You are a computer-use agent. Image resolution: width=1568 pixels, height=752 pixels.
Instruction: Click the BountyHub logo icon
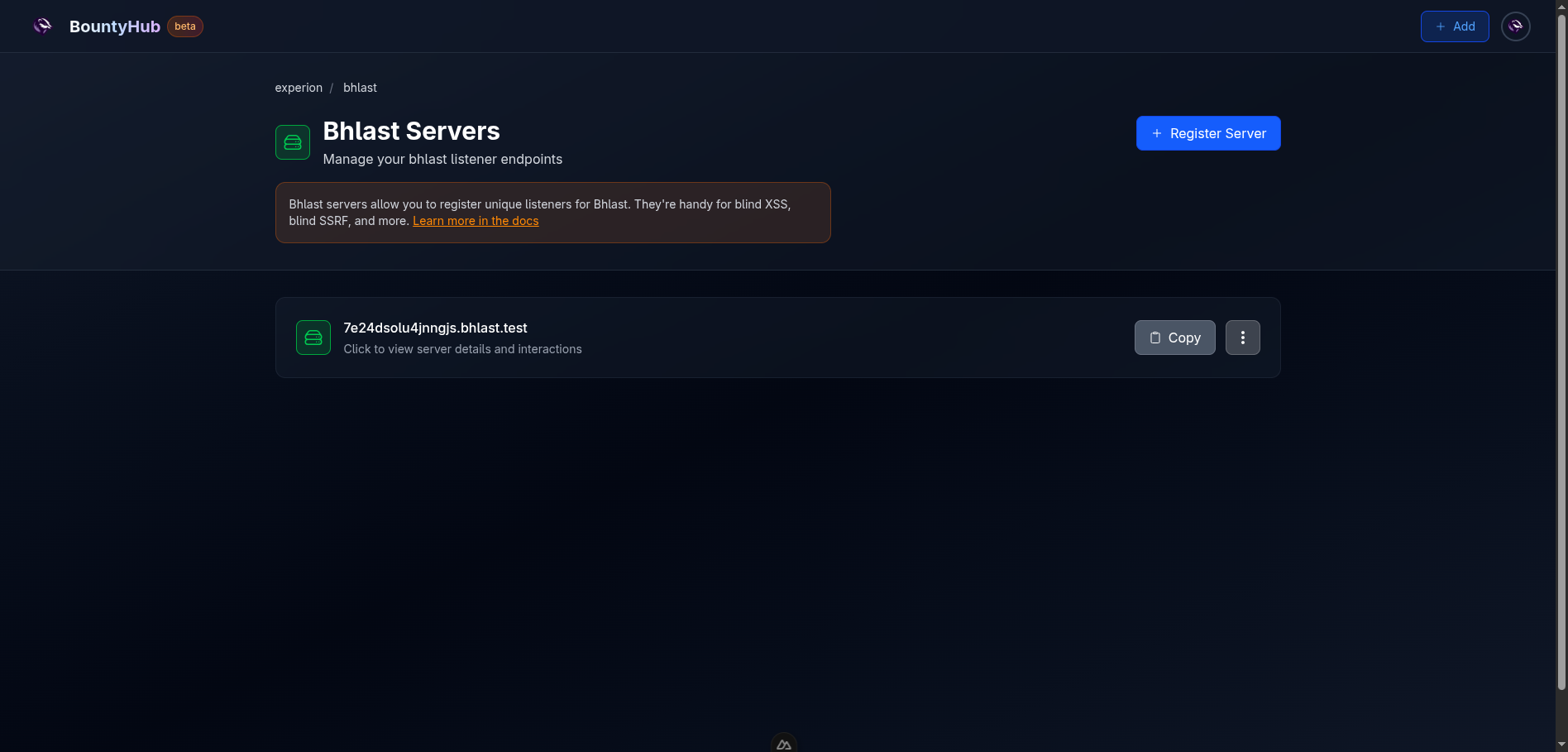point(41,26)
